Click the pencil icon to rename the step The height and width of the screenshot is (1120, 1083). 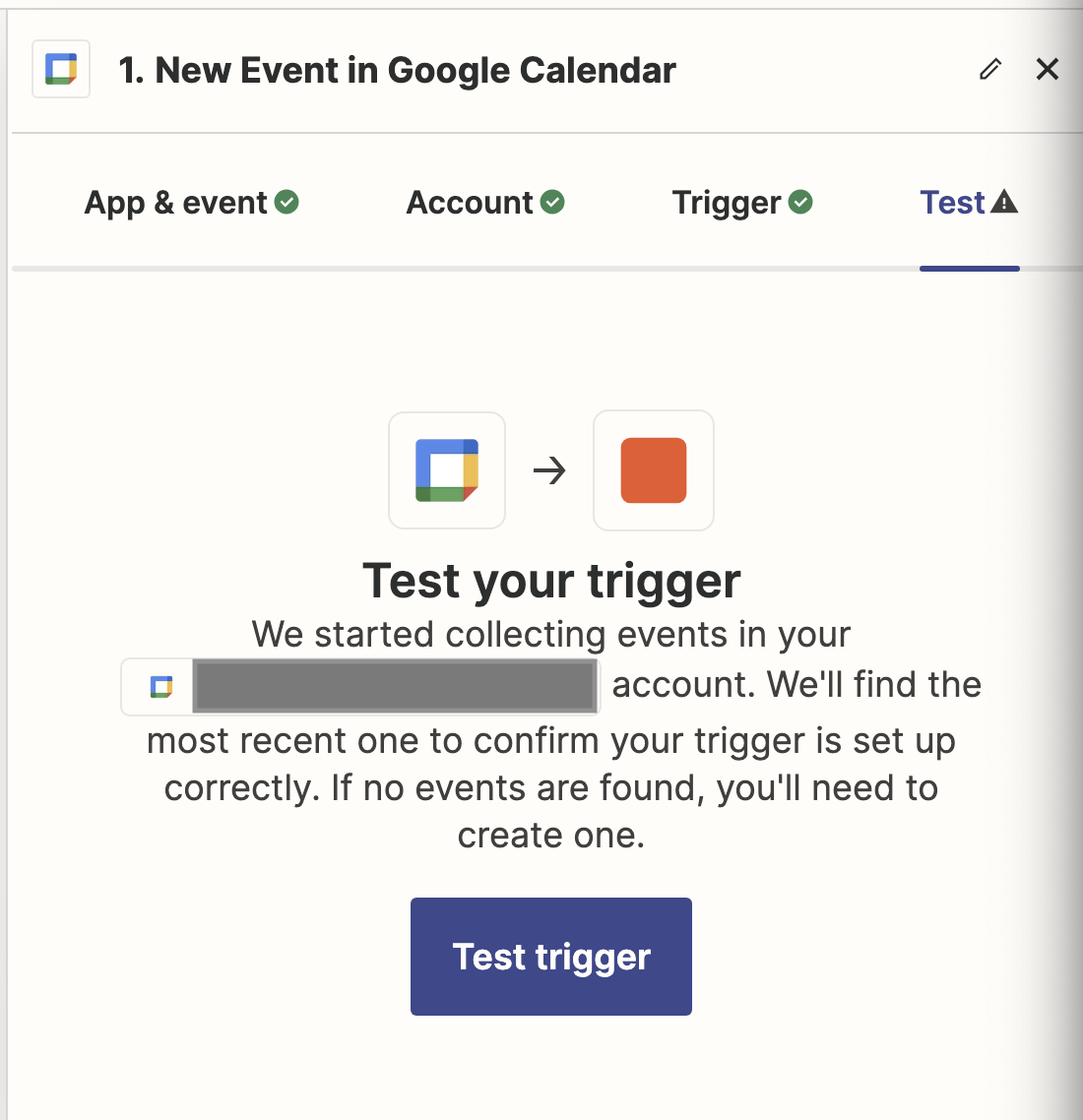[990, 69]
